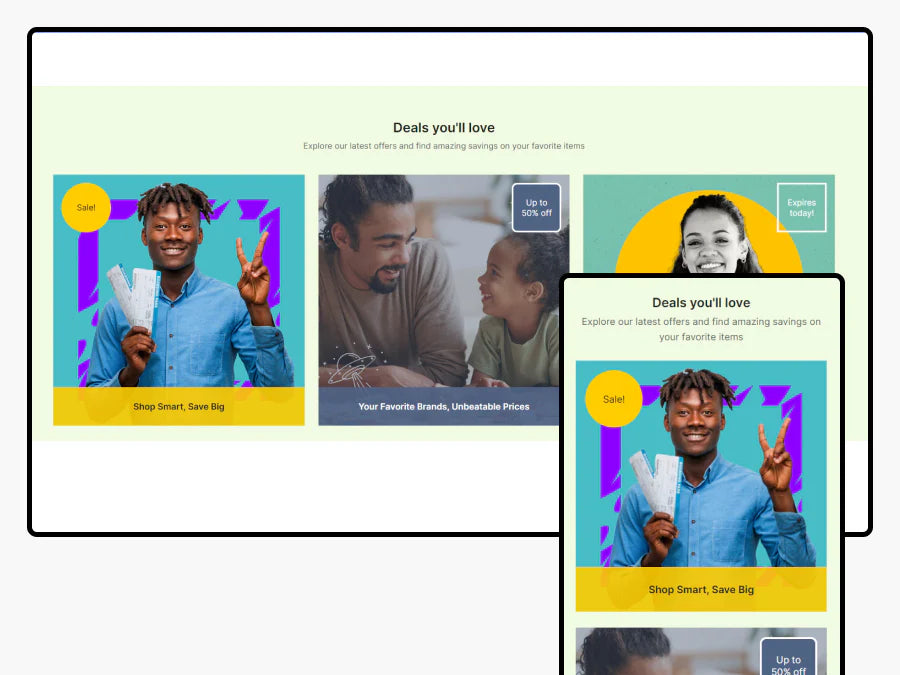
Task: Click the Up to 50% off badge on desktop card
Action: click(x=536, y=208)
